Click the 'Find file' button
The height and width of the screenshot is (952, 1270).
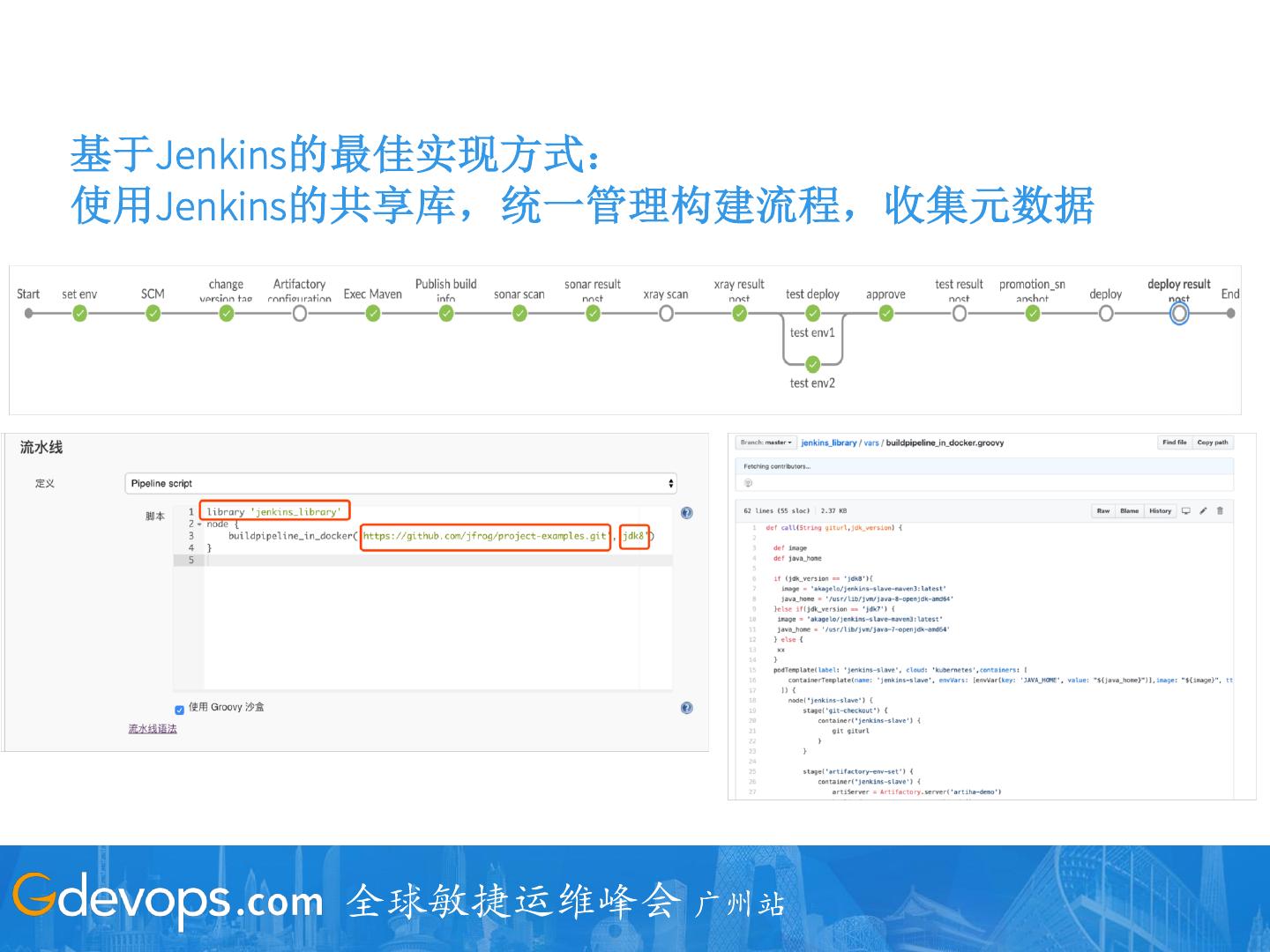(x=1175, y=443)
